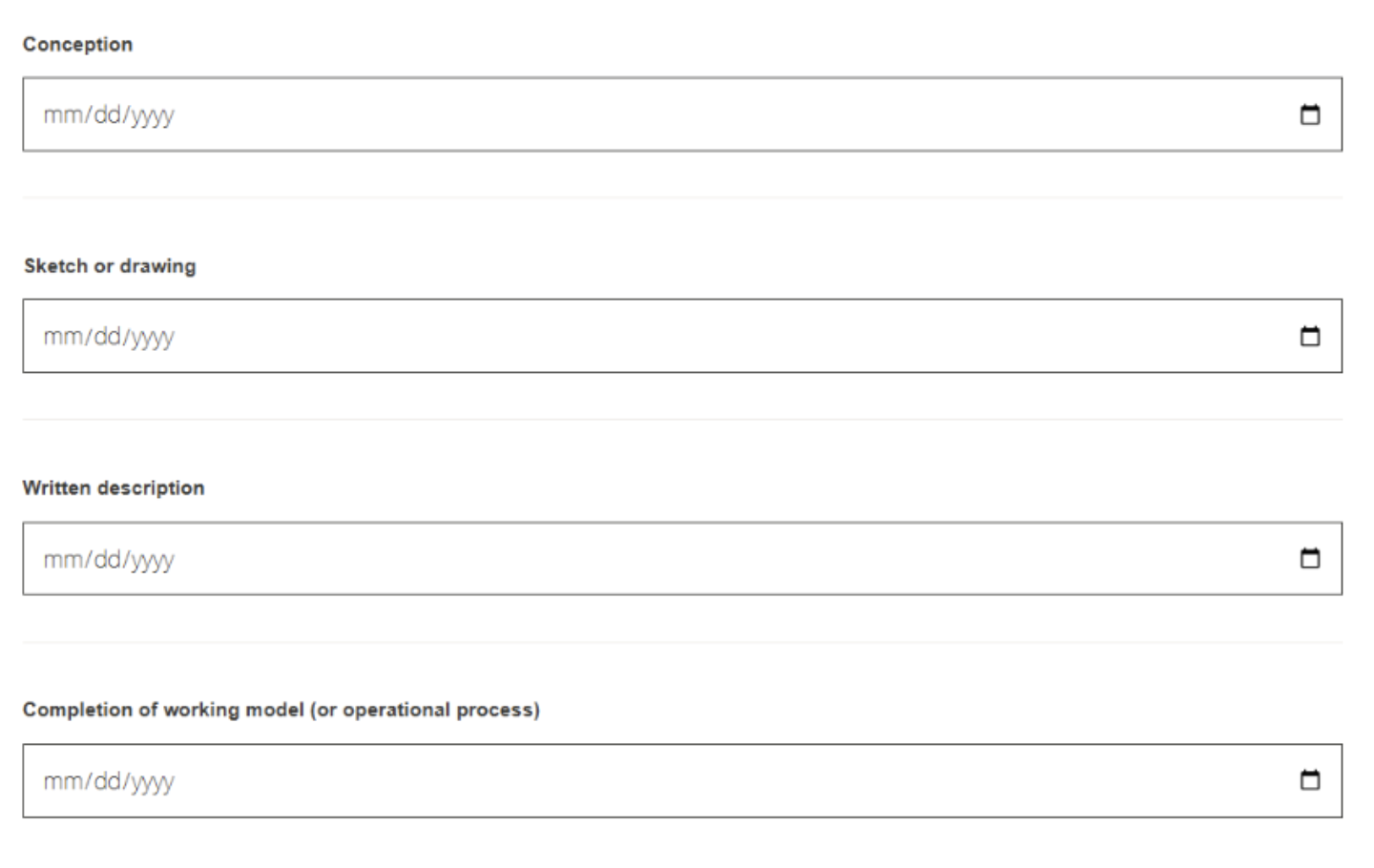
Task: Click the year segment in Conception date
Action: (x=153, y=114)
